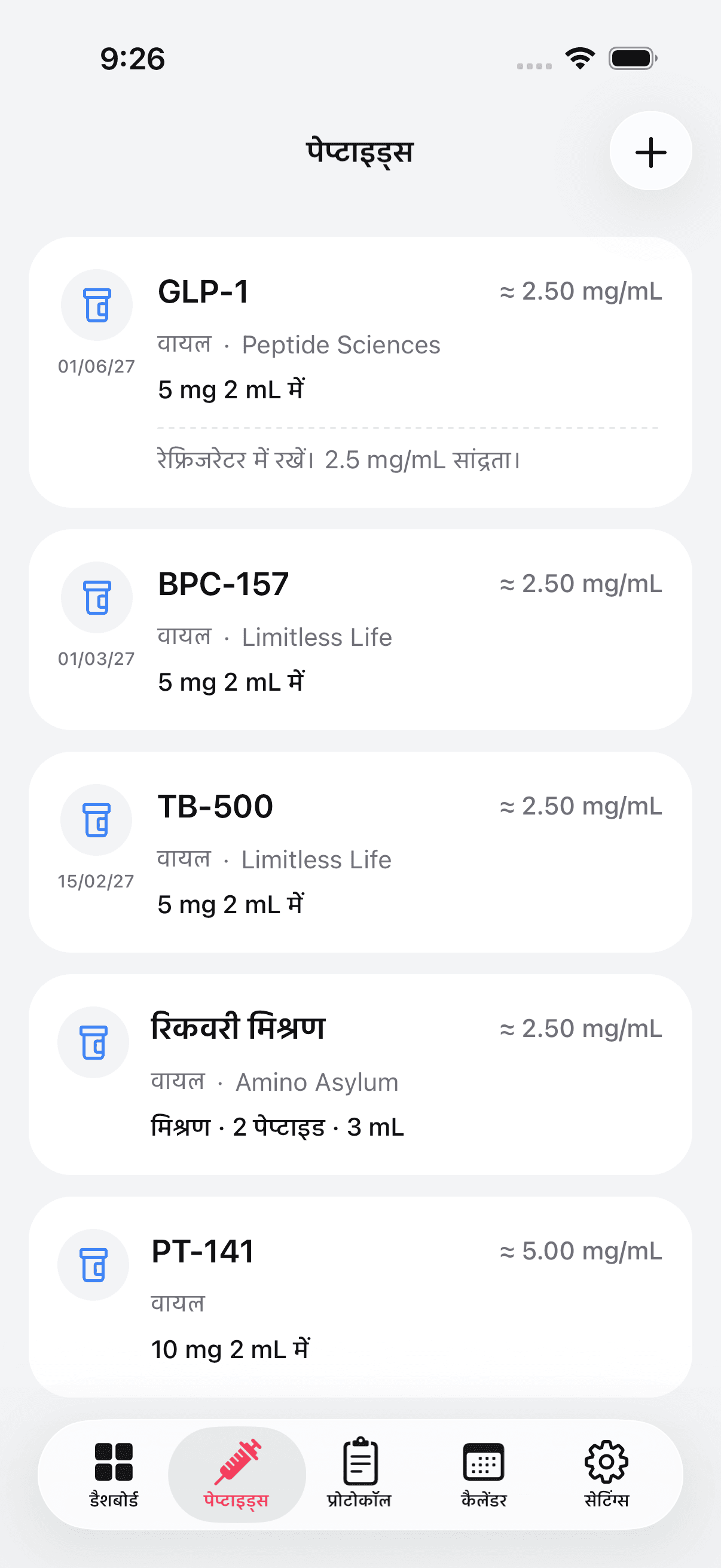
Task: Open the GLP-1 peptide title
Action: tap(203, 292)
